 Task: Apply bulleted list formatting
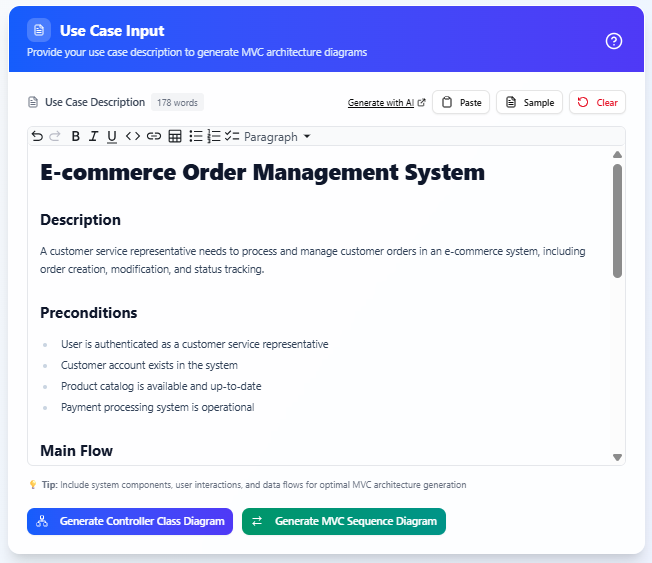(196, 136)
